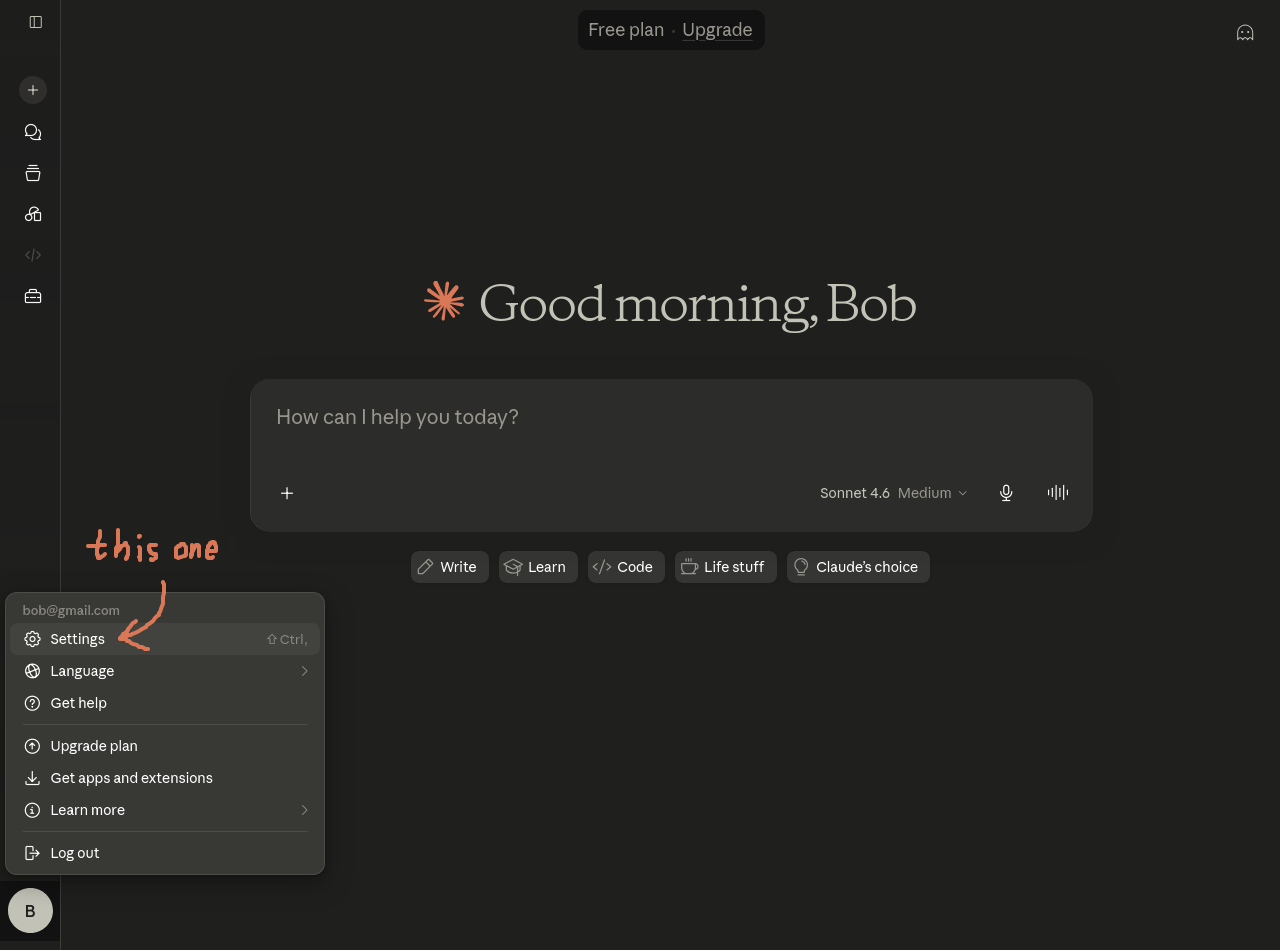Click the Claude's choice suggestion chip
Viewport: 1280px width, 951px height.
(858, 567)
